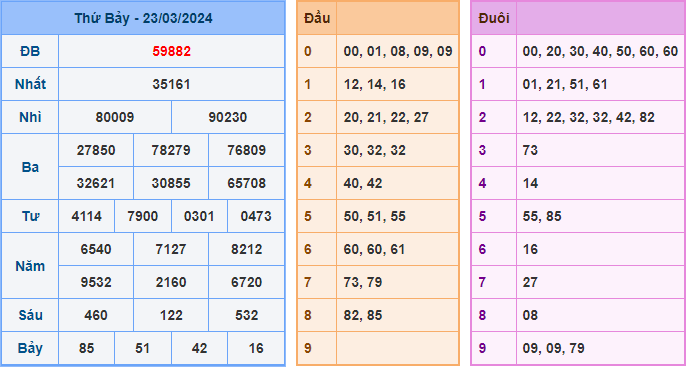Click fourth prize number 0473

click(x=256, y=216)
